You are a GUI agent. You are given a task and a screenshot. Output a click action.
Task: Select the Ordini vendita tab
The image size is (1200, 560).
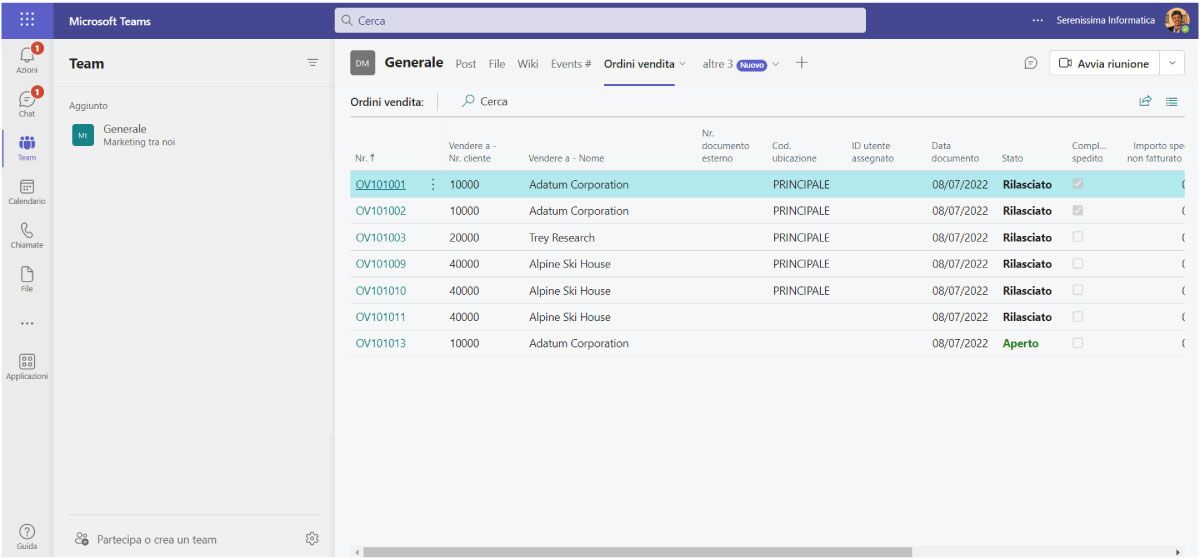pyautogui.click(x=639, y=64)
